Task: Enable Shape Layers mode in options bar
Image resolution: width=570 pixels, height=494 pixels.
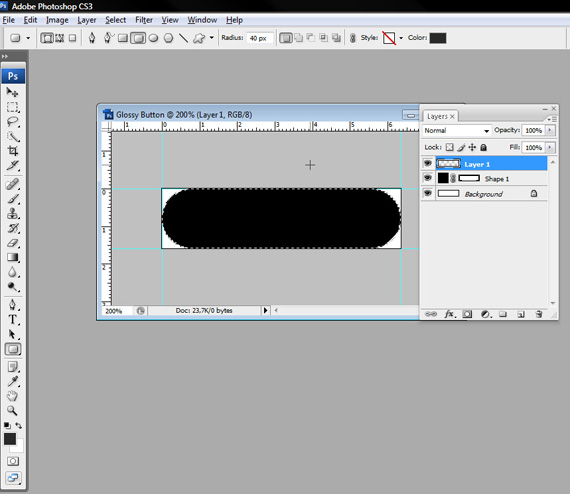Action: (x=47, y=38)
